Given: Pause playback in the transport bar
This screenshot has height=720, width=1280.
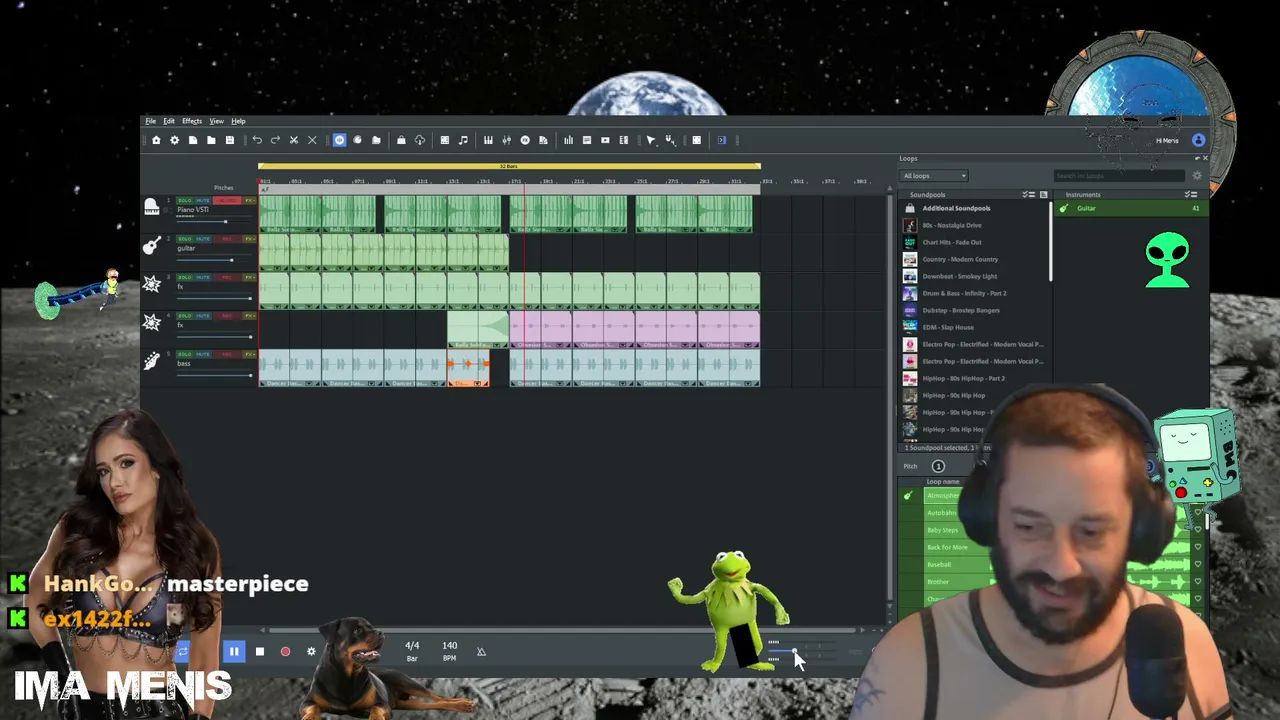Looking at the screenshot, I should [234, 652].
